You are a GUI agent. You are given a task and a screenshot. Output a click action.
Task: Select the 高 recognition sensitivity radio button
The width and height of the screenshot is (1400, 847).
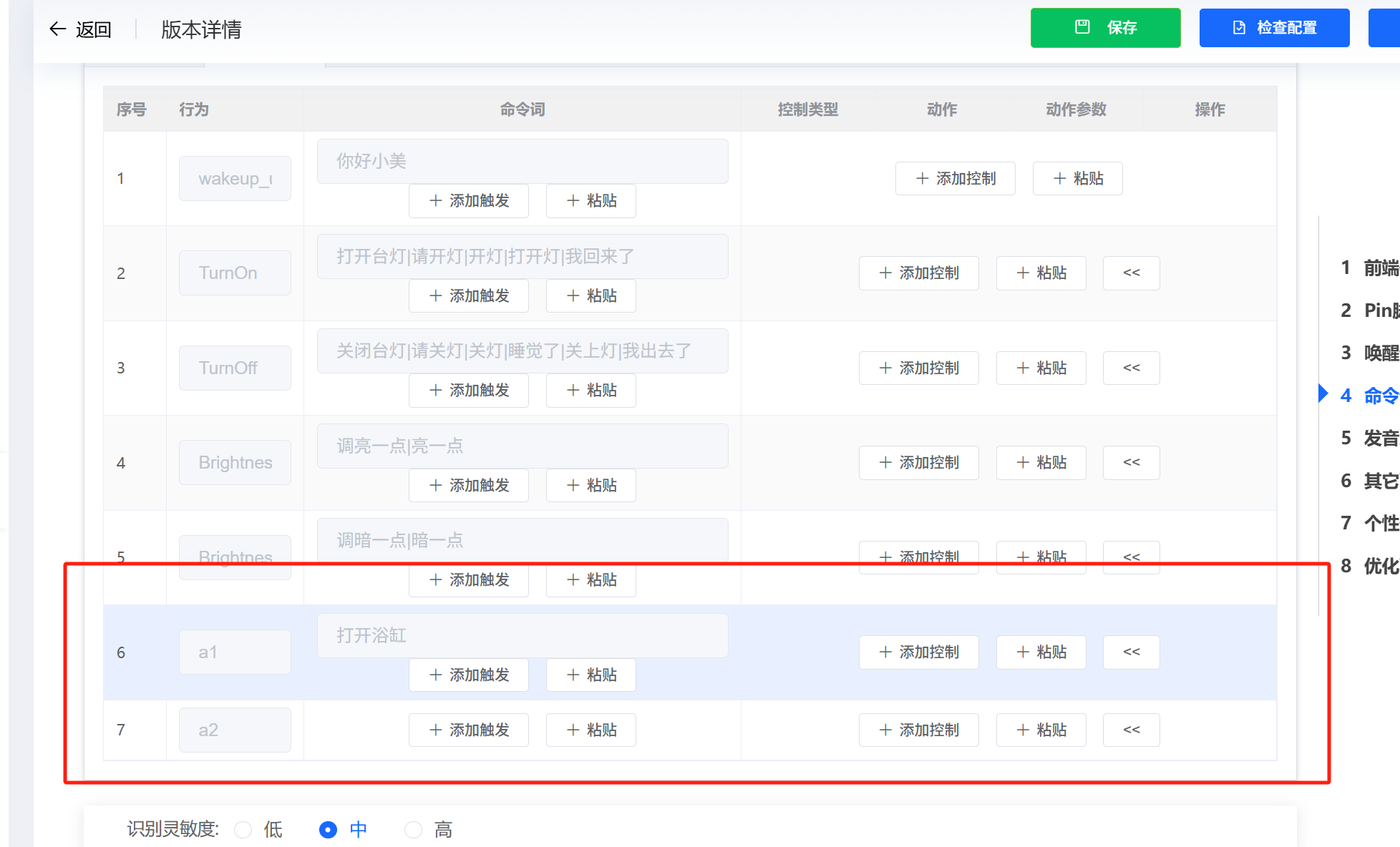coord(413,829)
